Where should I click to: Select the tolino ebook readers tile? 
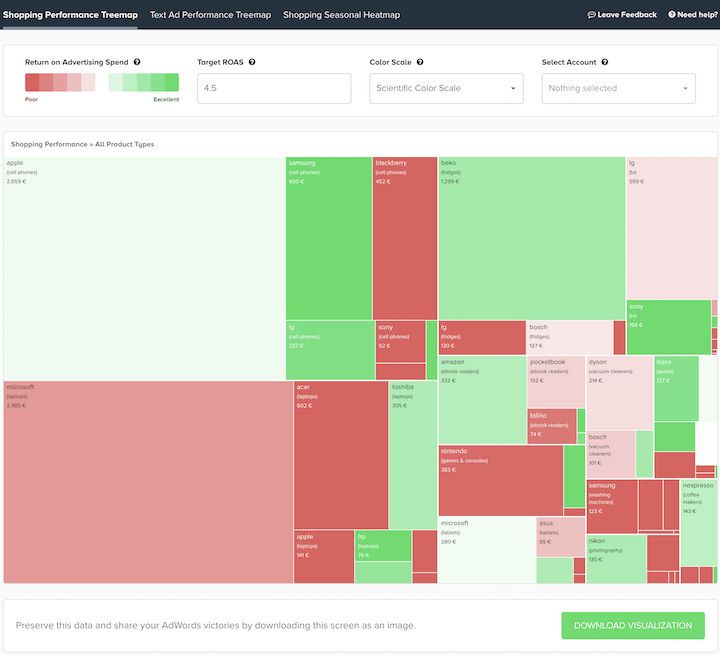tap(551, 426)
